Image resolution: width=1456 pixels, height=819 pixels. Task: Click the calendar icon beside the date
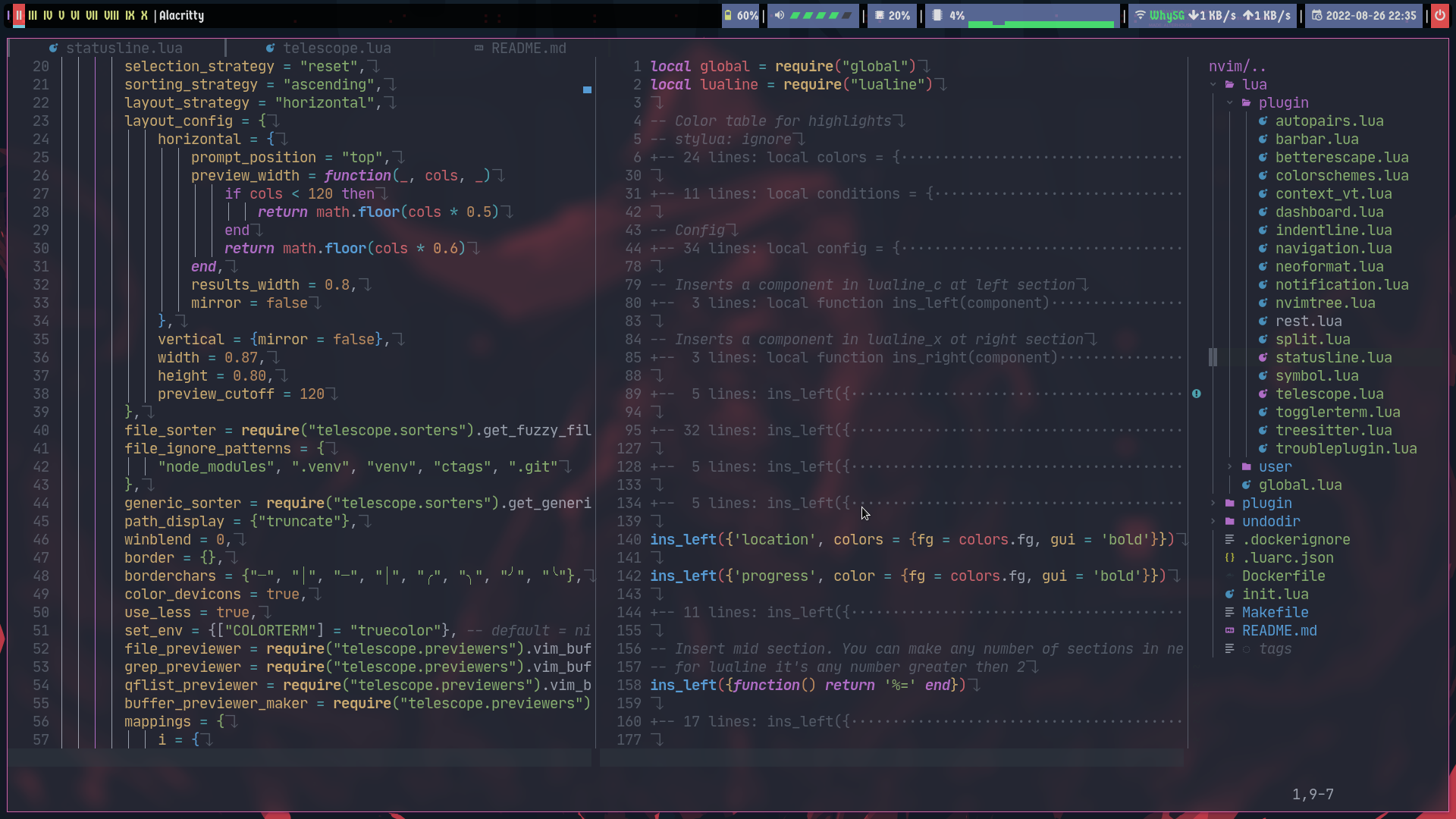pyautogui.click(x=1316, y=15)
